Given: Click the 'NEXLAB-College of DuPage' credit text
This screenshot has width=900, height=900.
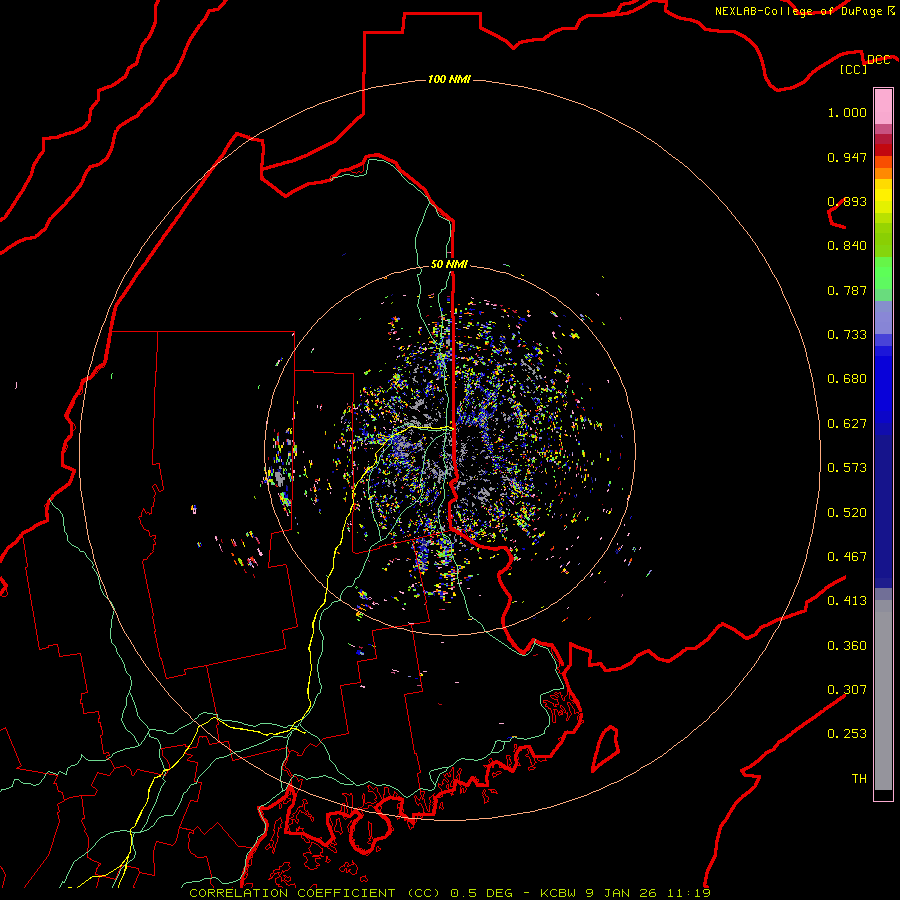Looking at the screenshot, I should [798, 11].
